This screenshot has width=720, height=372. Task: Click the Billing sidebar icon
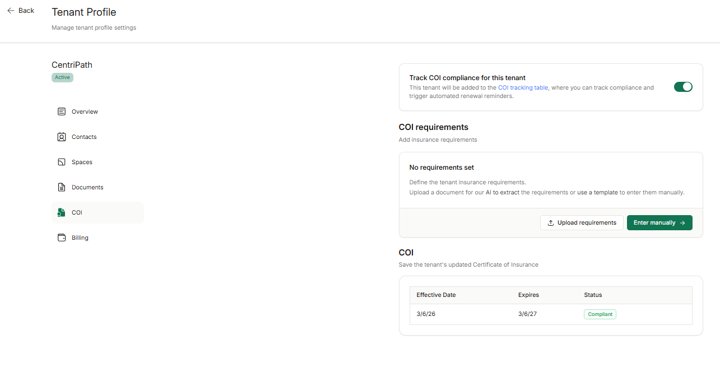(62, 238)
